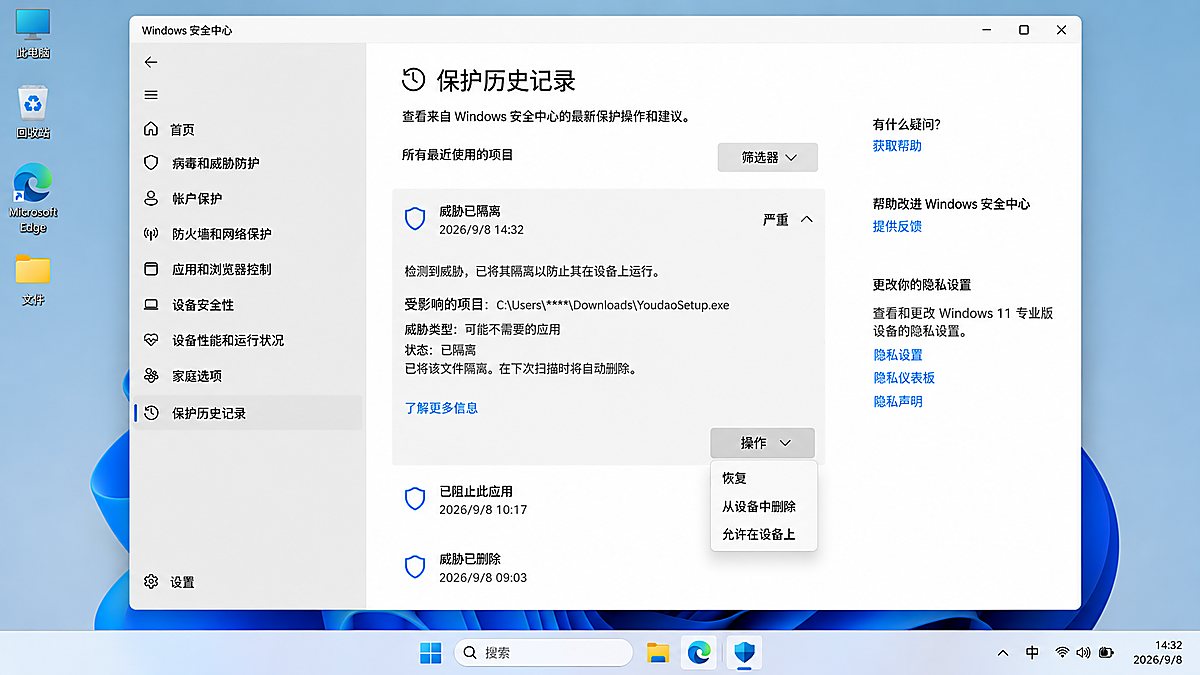Open the hamburger navigation menu

click(151, 95)
